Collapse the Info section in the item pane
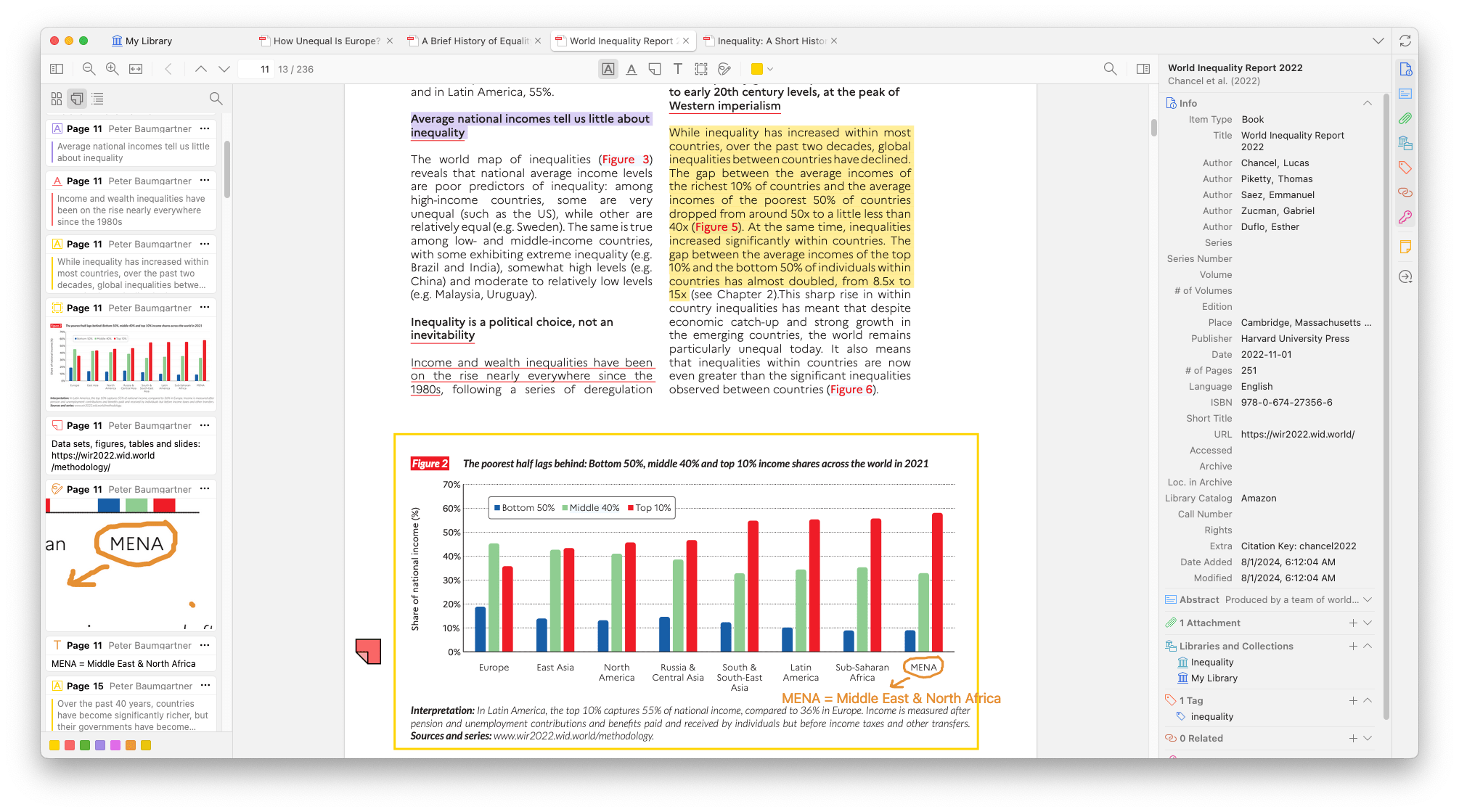1459x812 pixels. [1368, 103]
